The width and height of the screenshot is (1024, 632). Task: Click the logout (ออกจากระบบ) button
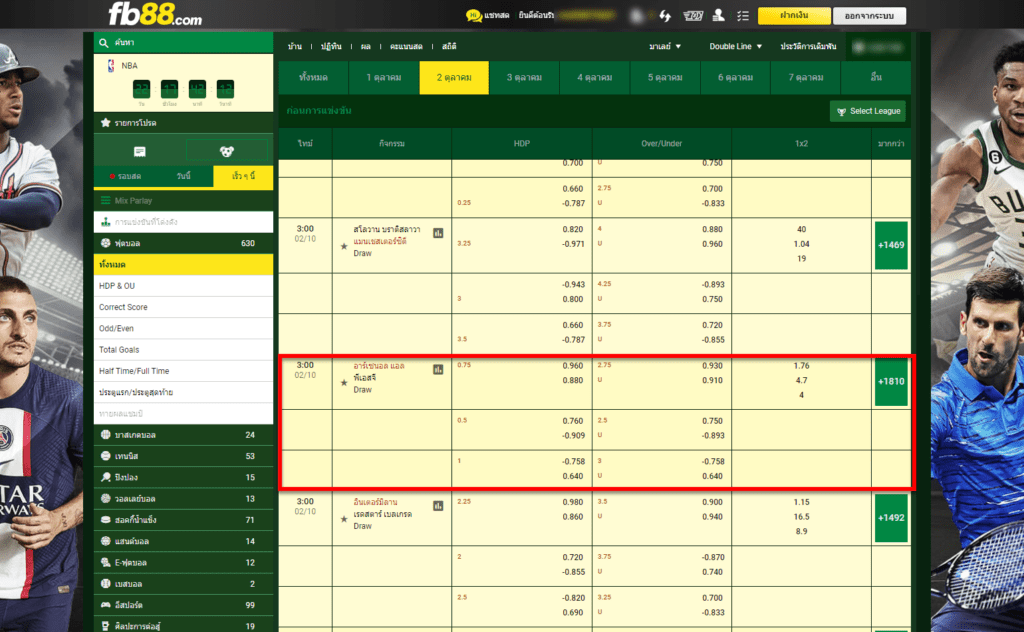869,16
